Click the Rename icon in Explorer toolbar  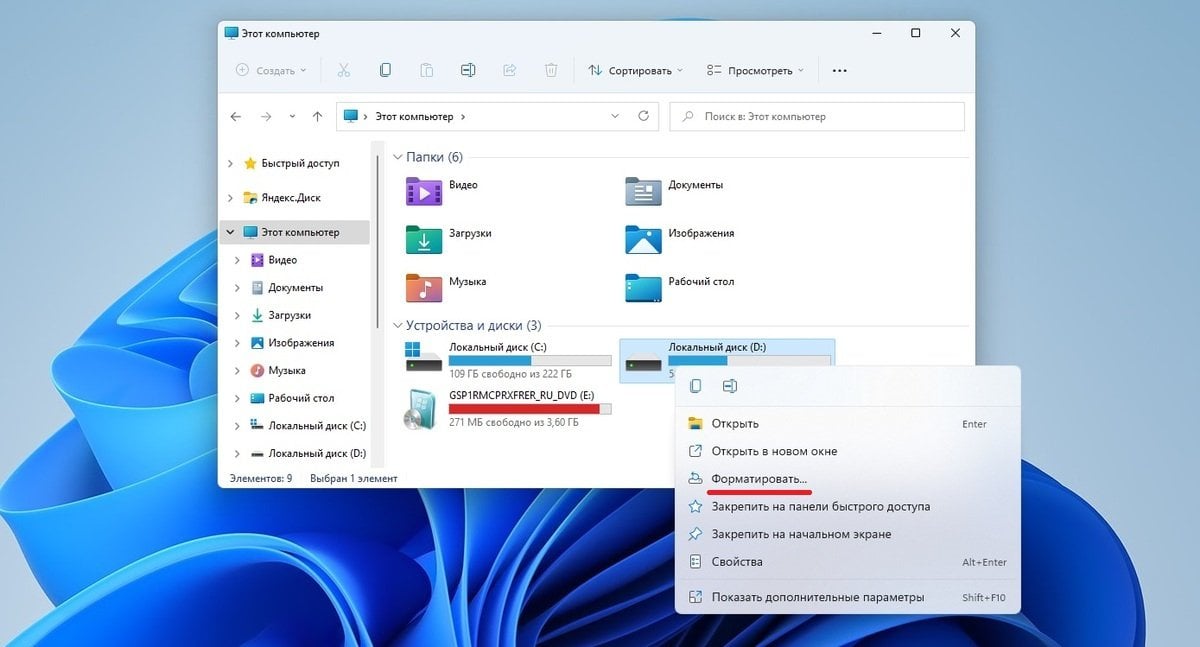click(x=468, y=71)
